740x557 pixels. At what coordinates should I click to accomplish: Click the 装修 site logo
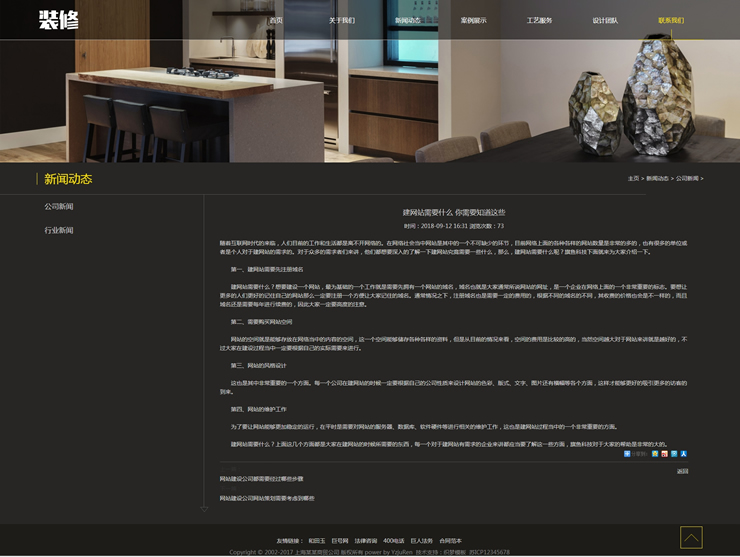pyautogui.click(x=58, y=20)
